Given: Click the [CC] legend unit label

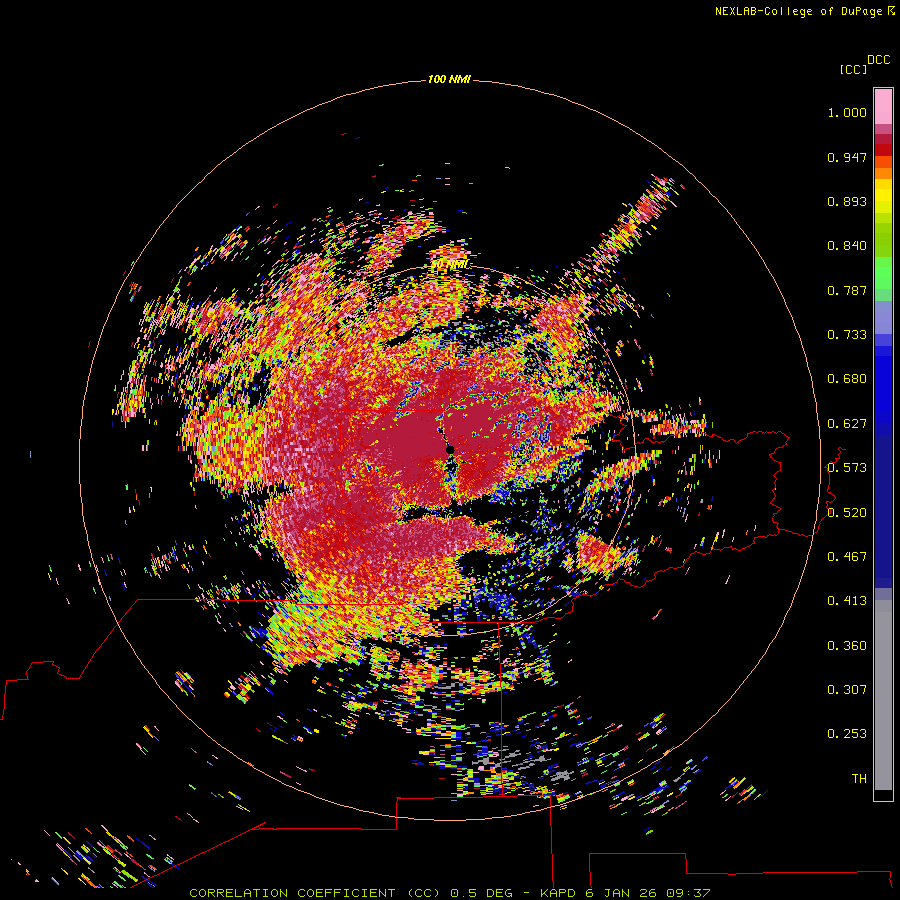Looking at the screenshot, I should coord(853,69).
